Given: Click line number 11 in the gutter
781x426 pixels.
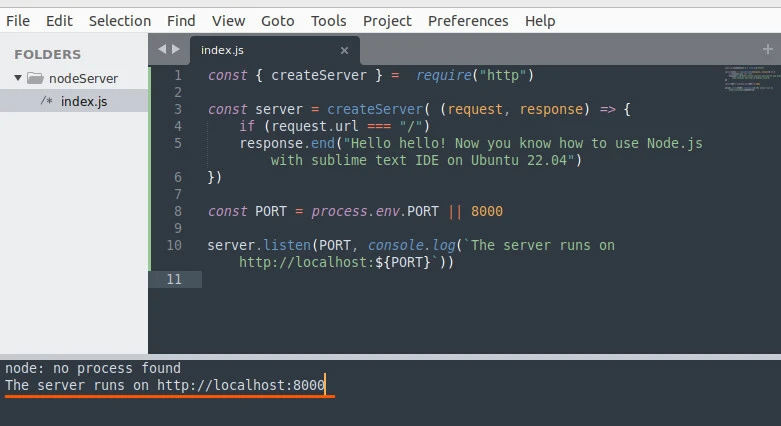Looking at the screenshot, I should pos(173,279).
